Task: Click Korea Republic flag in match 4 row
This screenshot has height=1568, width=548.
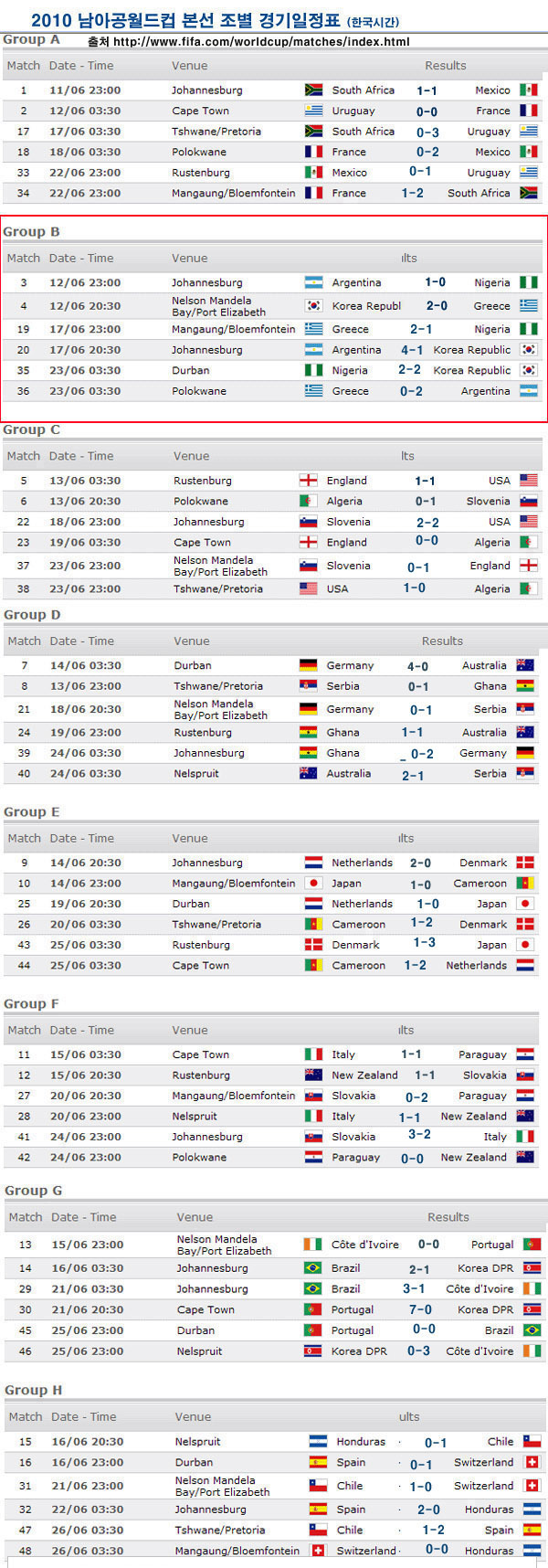Action: (313, 306)
